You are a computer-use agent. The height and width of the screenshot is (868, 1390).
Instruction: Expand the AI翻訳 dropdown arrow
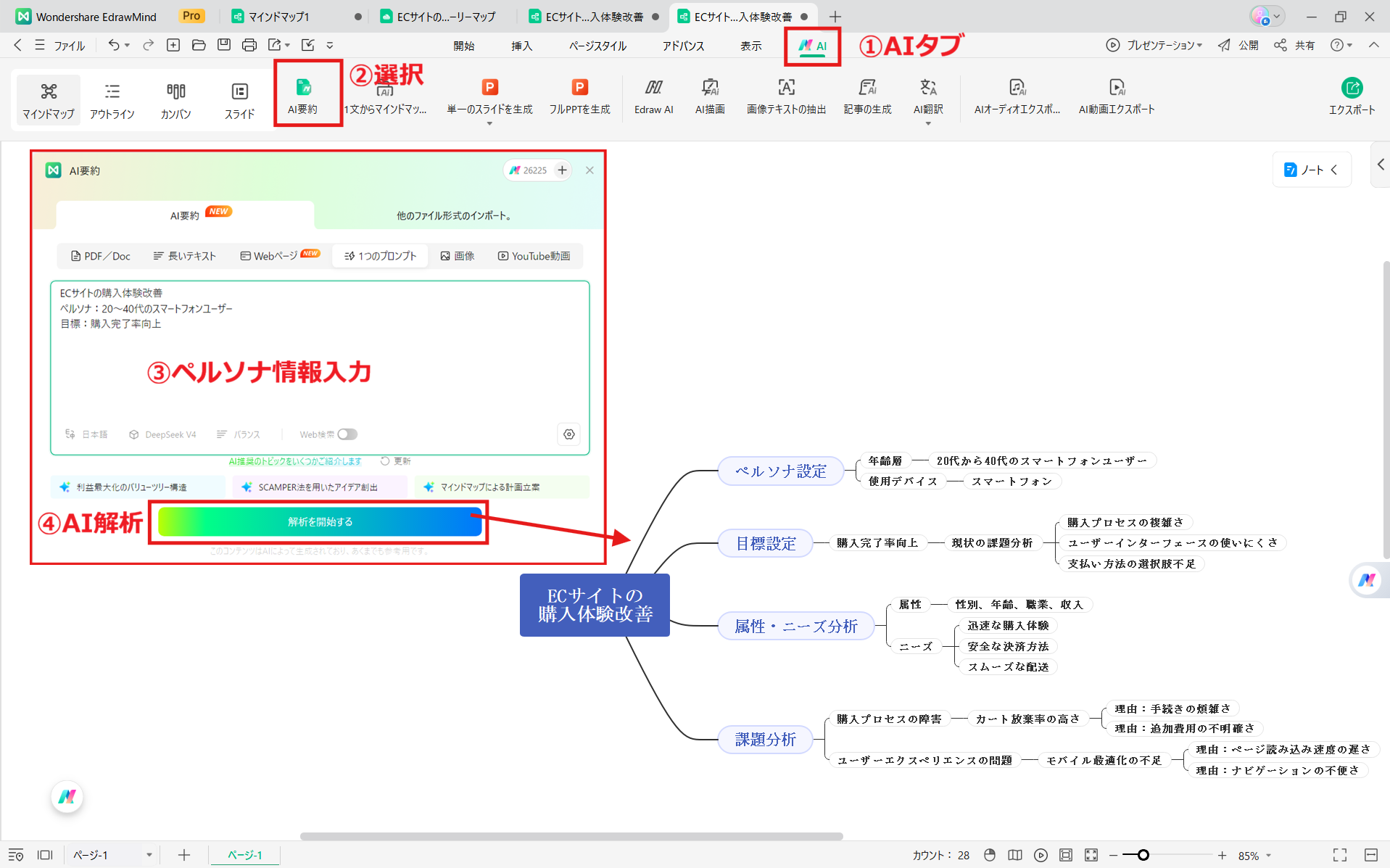click(x=928, y=124)
